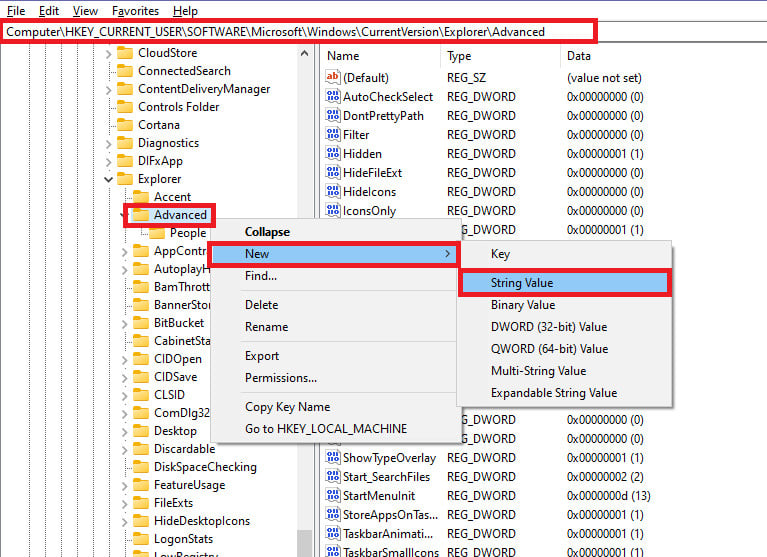
Task: Click the Hidden DWORD icon
Action: [x=333, y=154]
